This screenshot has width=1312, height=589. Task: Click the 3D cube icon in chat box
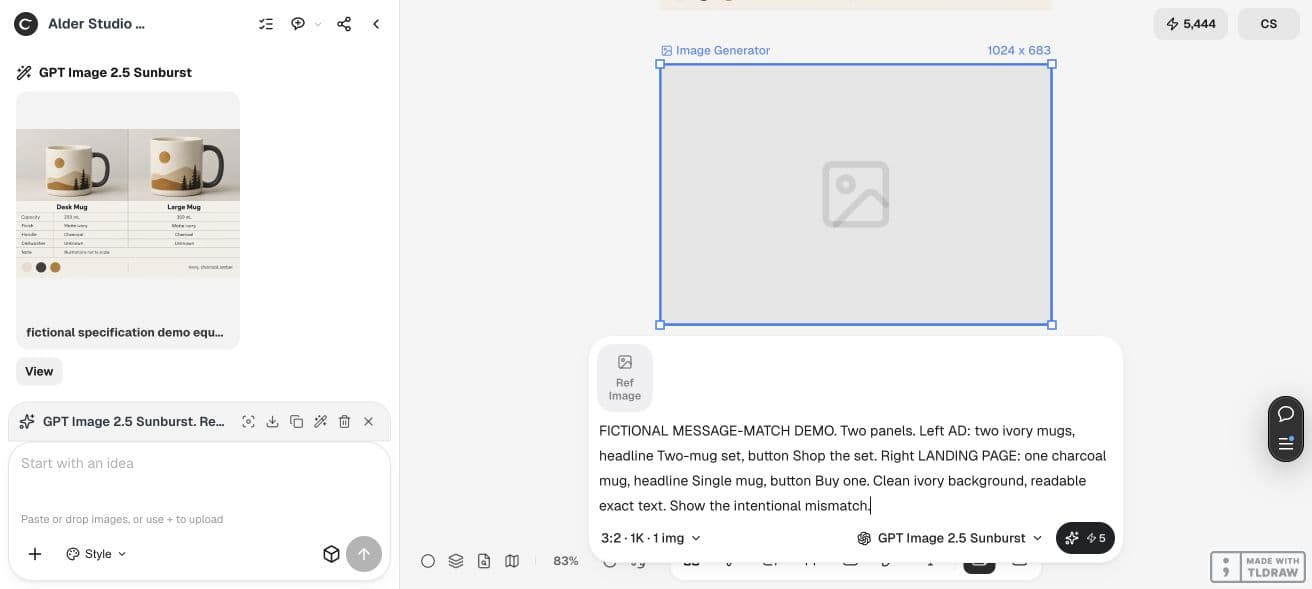tap(331, 554)
